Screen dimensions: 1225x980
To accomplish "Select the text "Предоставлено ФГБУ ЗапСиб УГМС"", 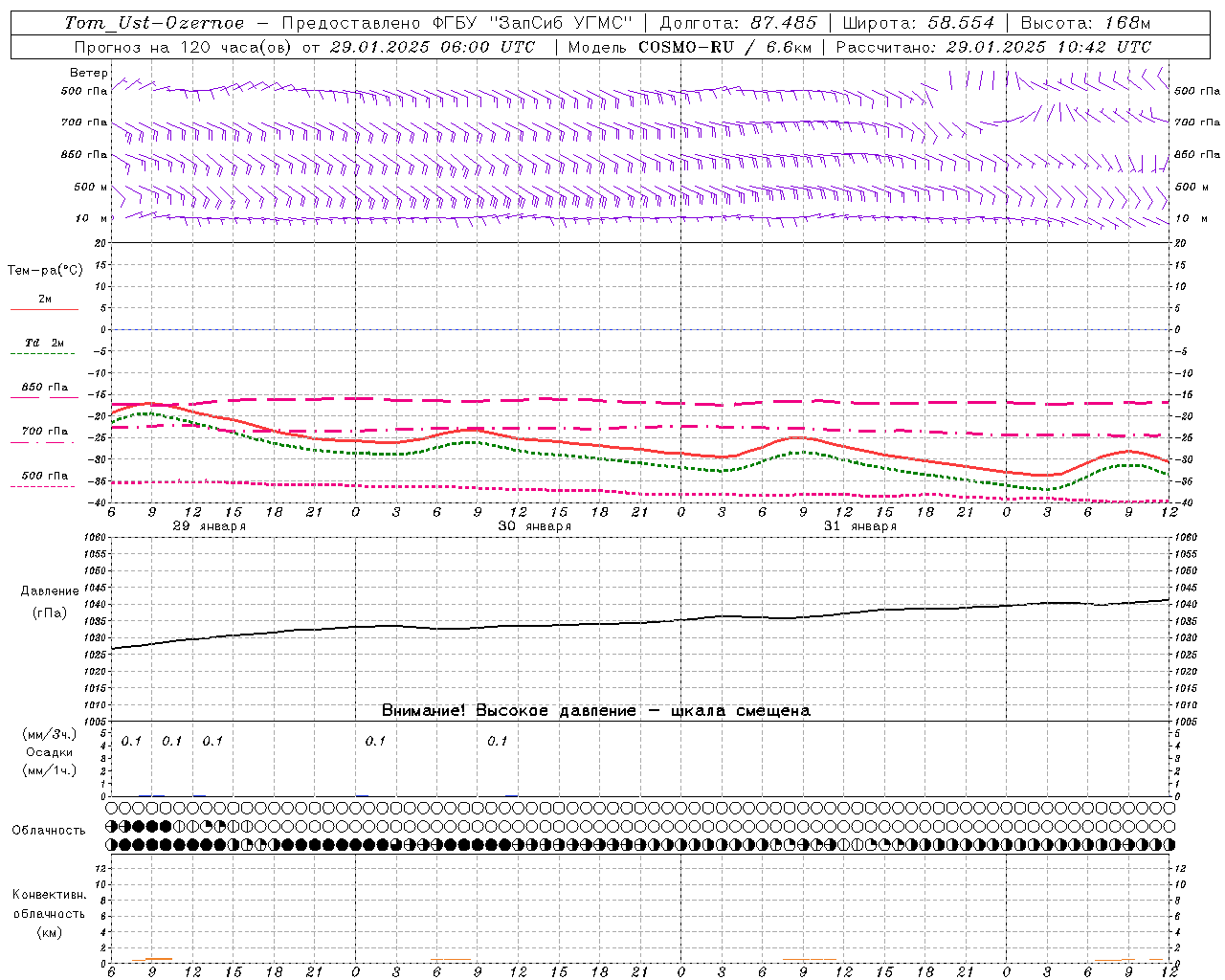I will coord(457,23).
